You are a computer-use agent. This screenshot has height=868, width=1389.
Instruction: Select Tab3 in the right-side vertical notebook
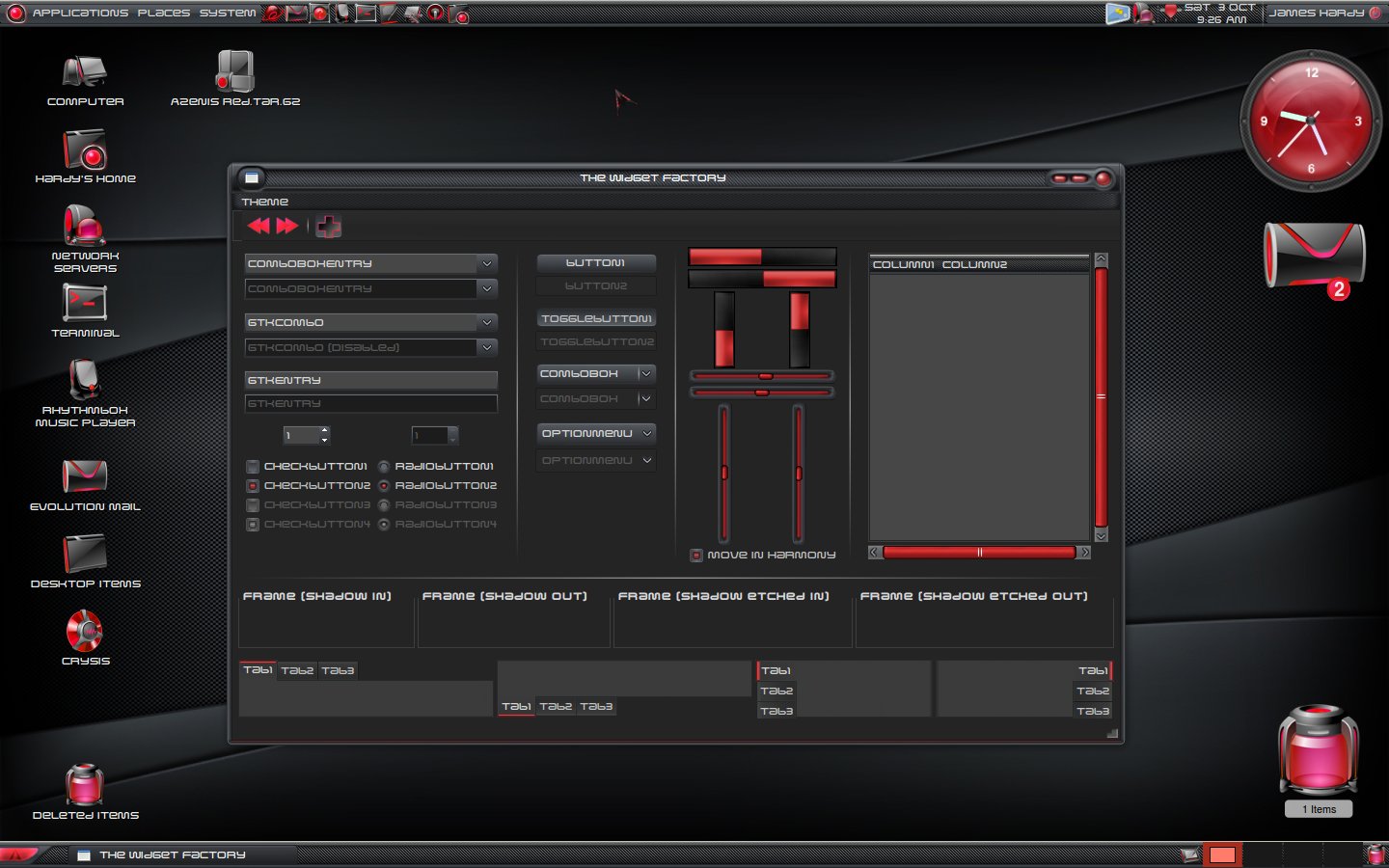pos(1093,711)
